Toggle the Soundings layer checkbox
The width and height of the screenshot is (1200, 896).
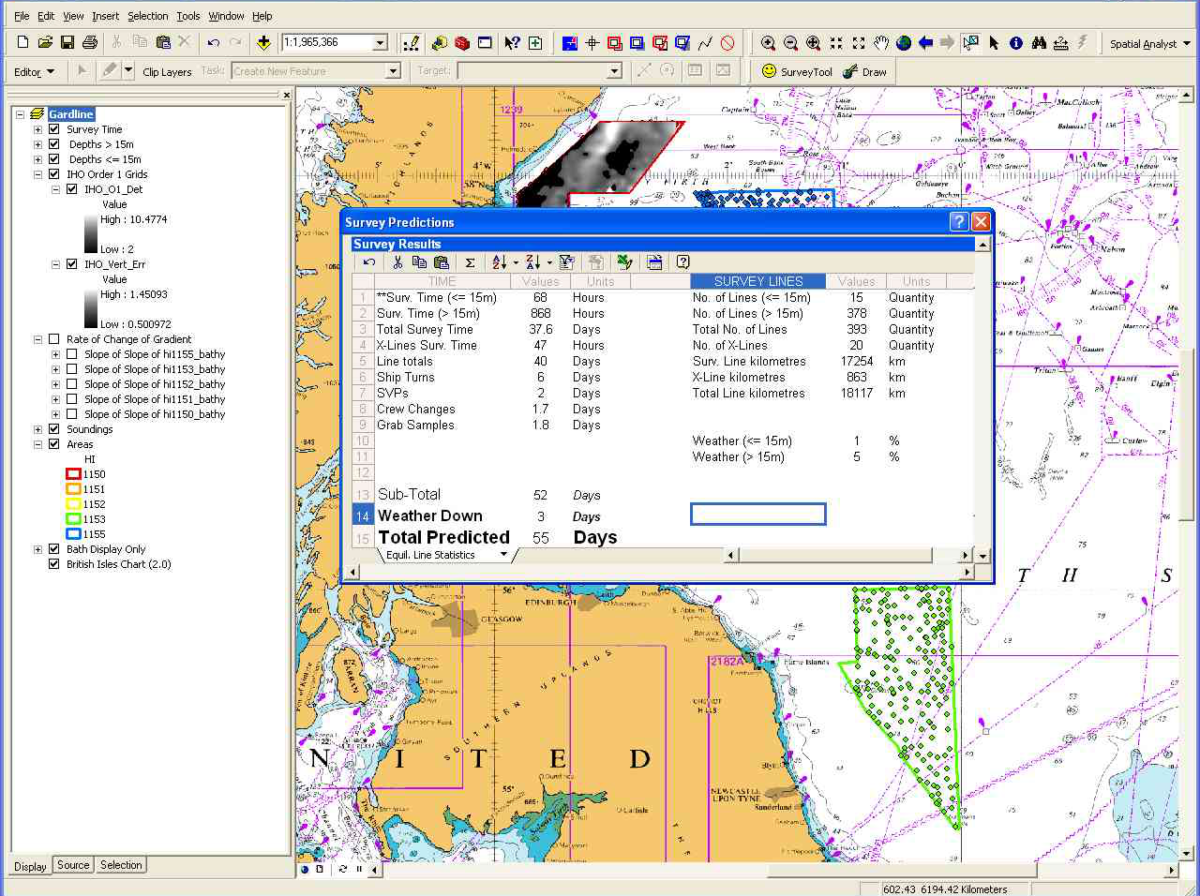pos(55,429)
